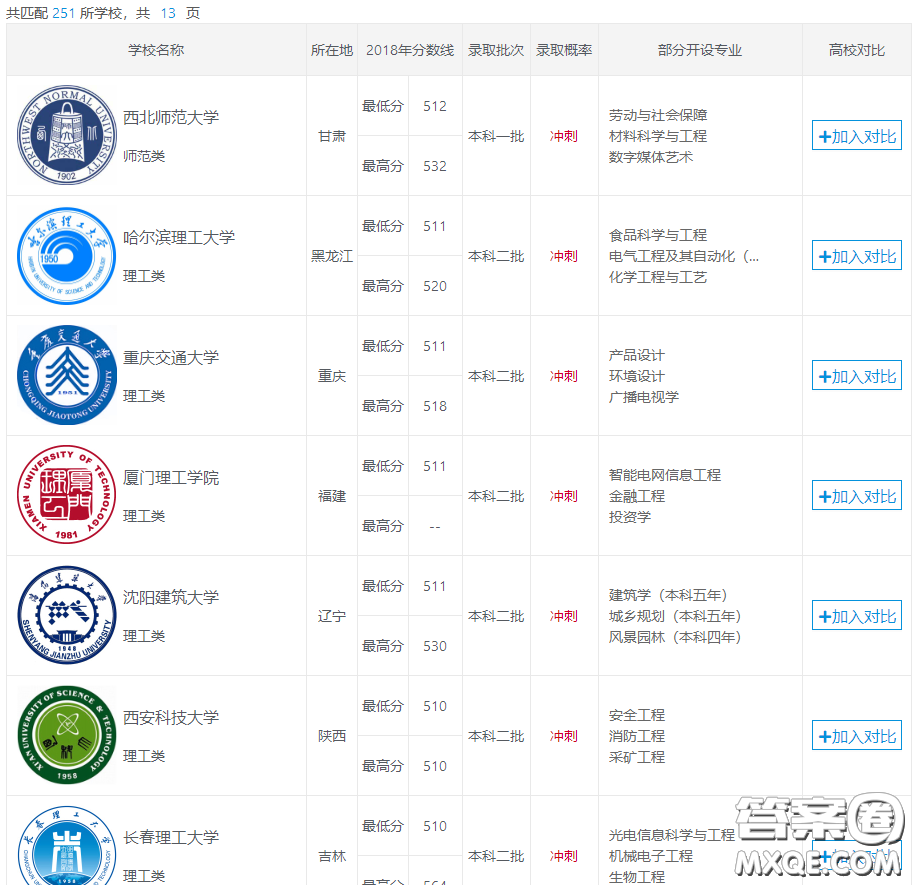This screenshot has width=912, height=885.
Task: Click 食品科学与工程 major
Action: [x=658, y=235]
